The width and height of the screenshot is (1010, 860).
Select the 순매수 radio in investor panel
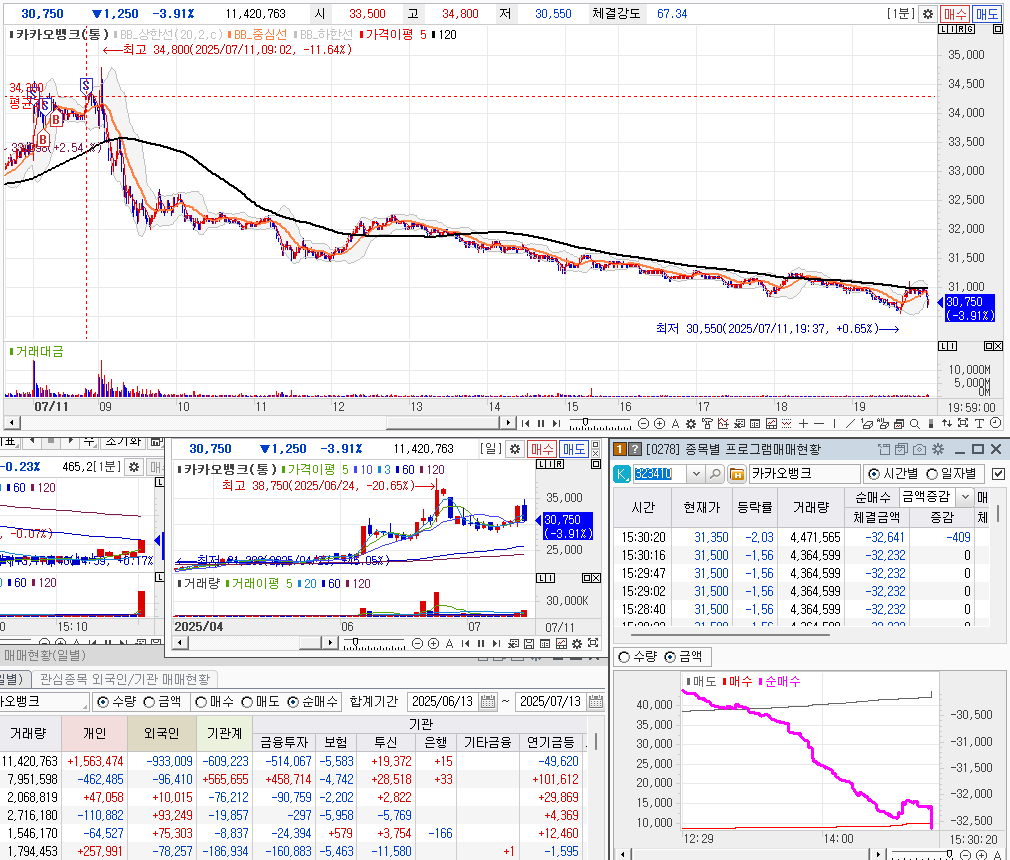pyautogui.click(x=293, y=702)
